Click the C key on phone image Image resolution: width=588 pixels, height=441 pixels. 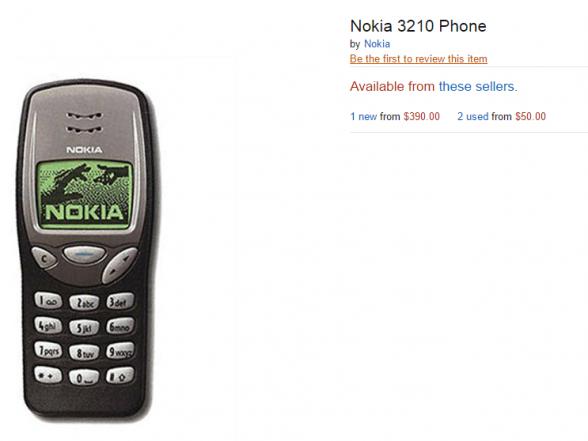[x=44, y=258]
